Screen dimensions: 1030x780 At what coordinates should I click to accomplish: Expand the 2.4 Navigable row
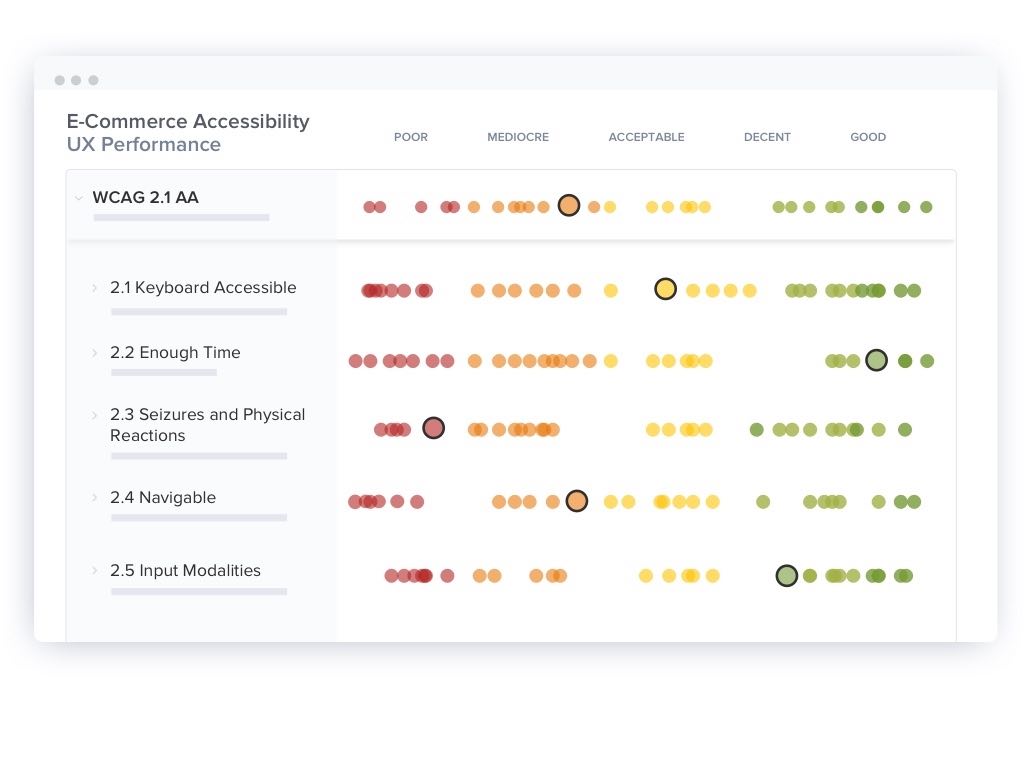click(x=96, y=498)
